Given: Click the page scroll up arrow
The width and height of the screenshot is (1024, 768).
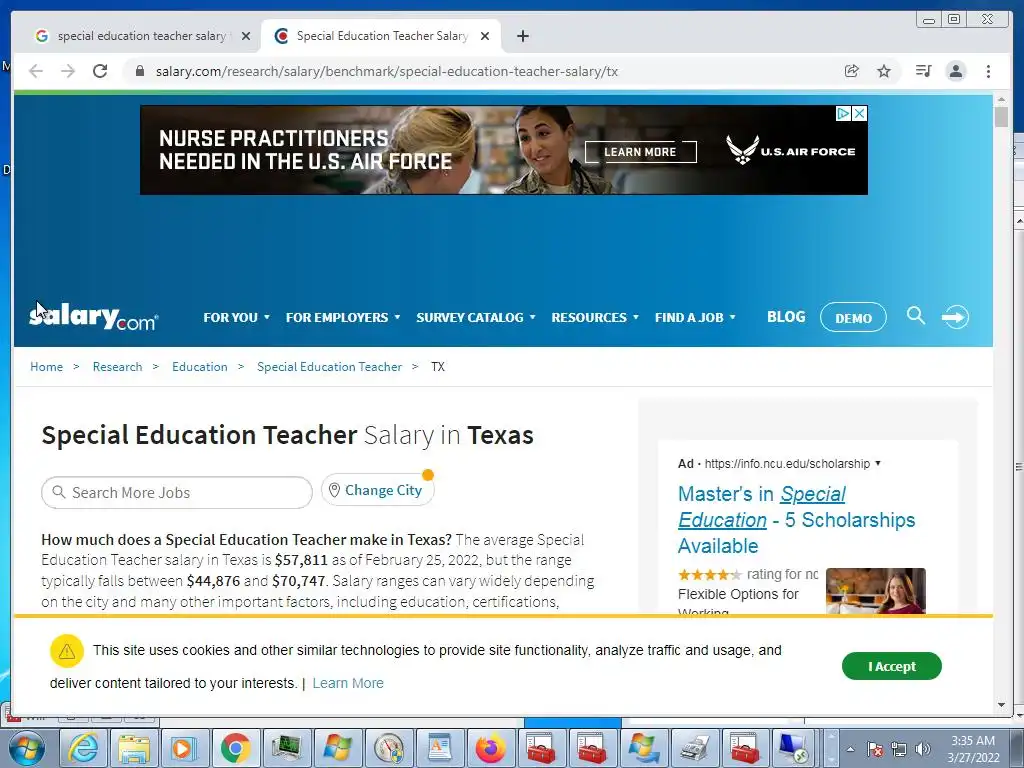Looking at the screenshot, I should click(1001, 99).
